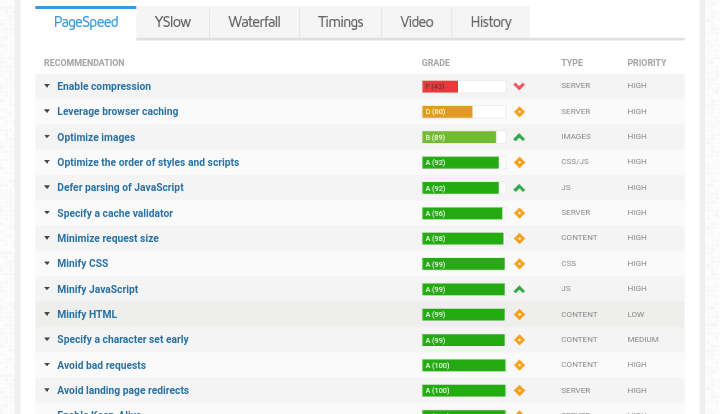Click the Priority column header

[647, 63]
